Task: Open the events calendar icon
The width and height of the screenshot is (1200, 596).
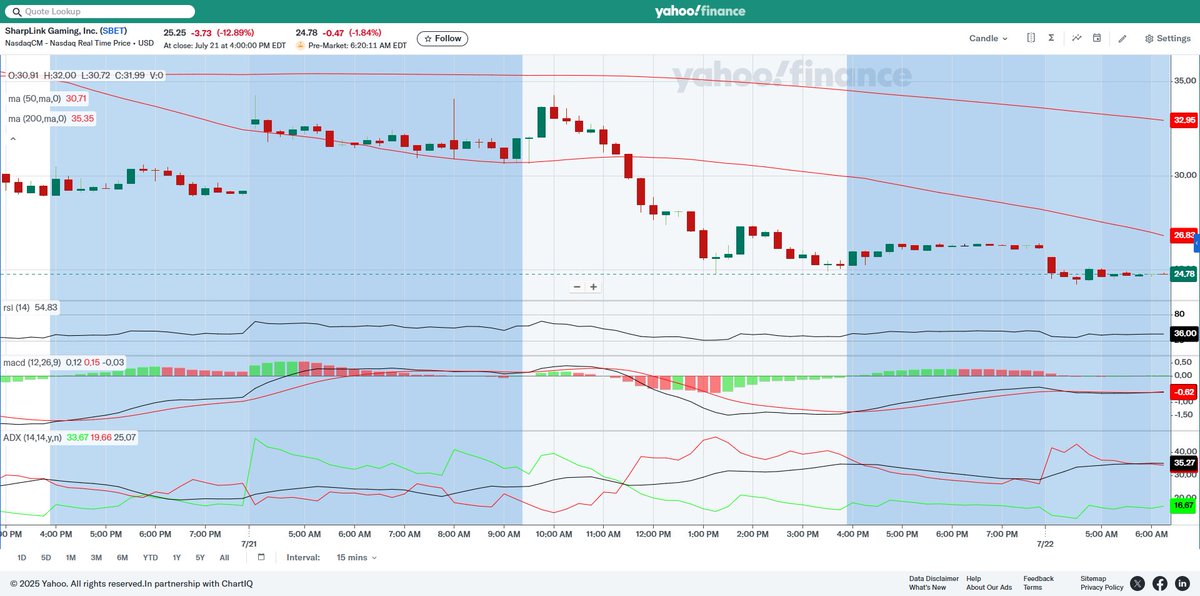Action: tap(1097, 39)
